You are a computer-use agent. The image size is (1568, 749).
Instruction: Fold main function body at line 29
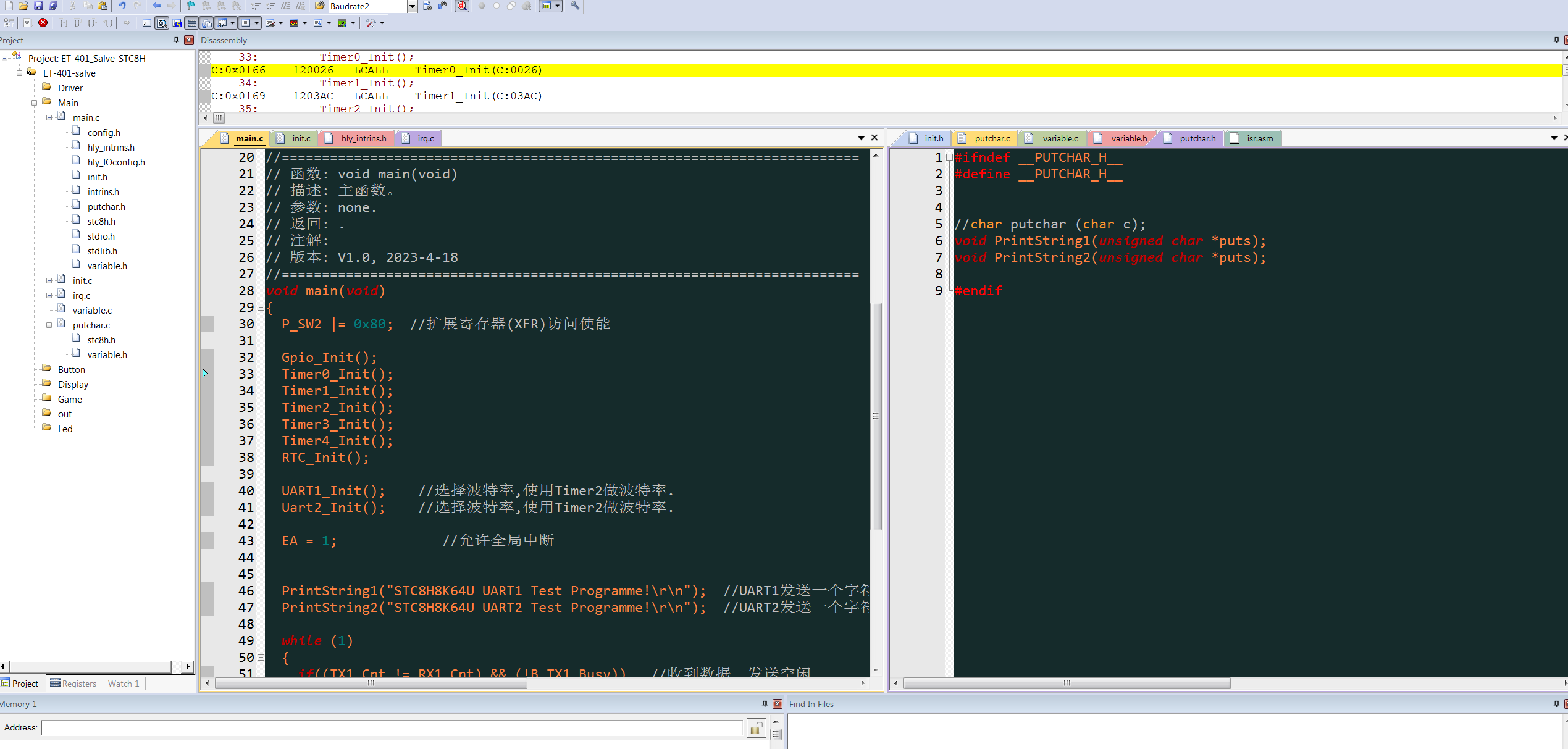261,307
